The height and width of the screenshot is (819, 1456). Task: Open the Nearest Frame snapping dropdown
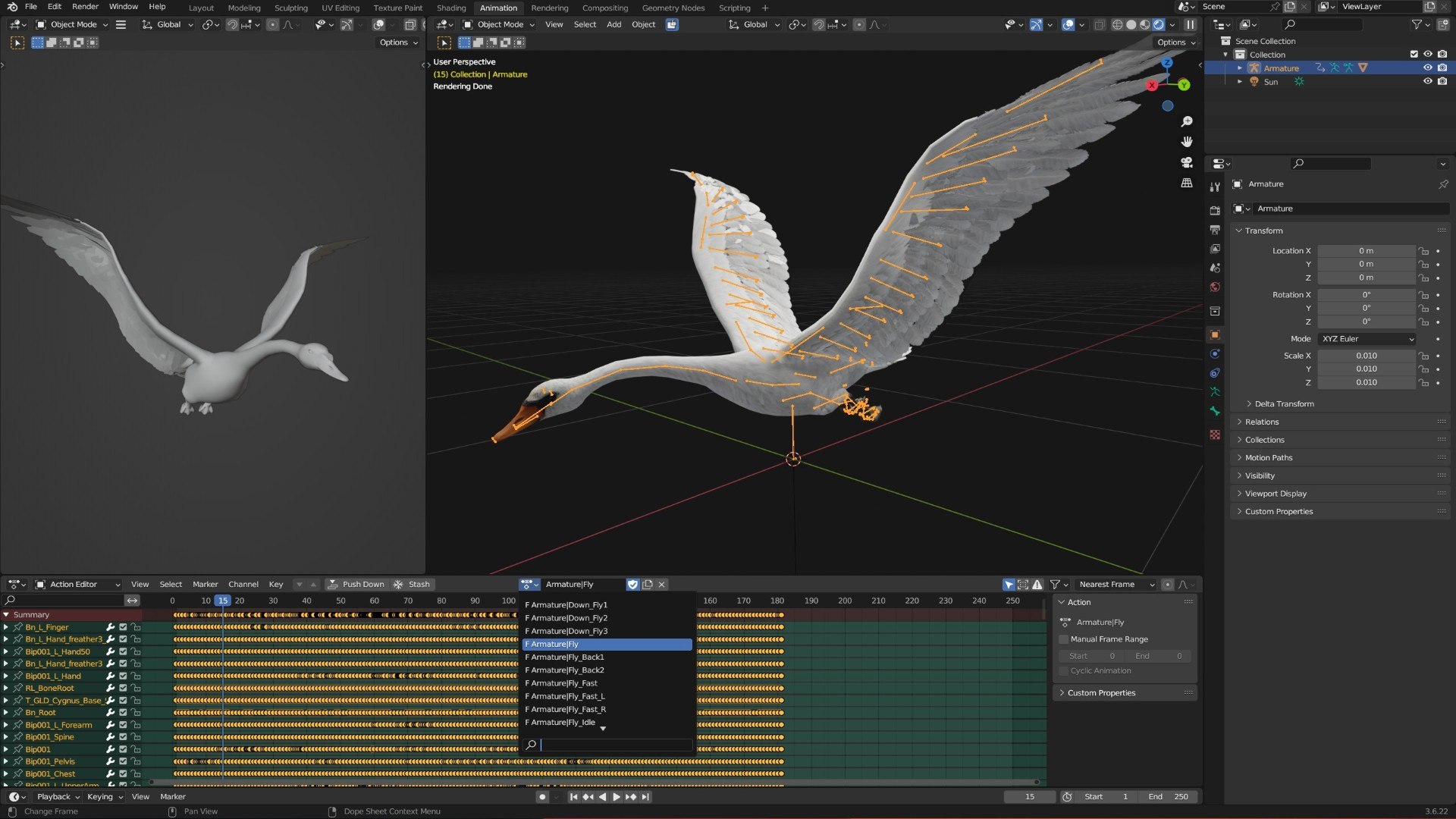[x=1116, y=585]
